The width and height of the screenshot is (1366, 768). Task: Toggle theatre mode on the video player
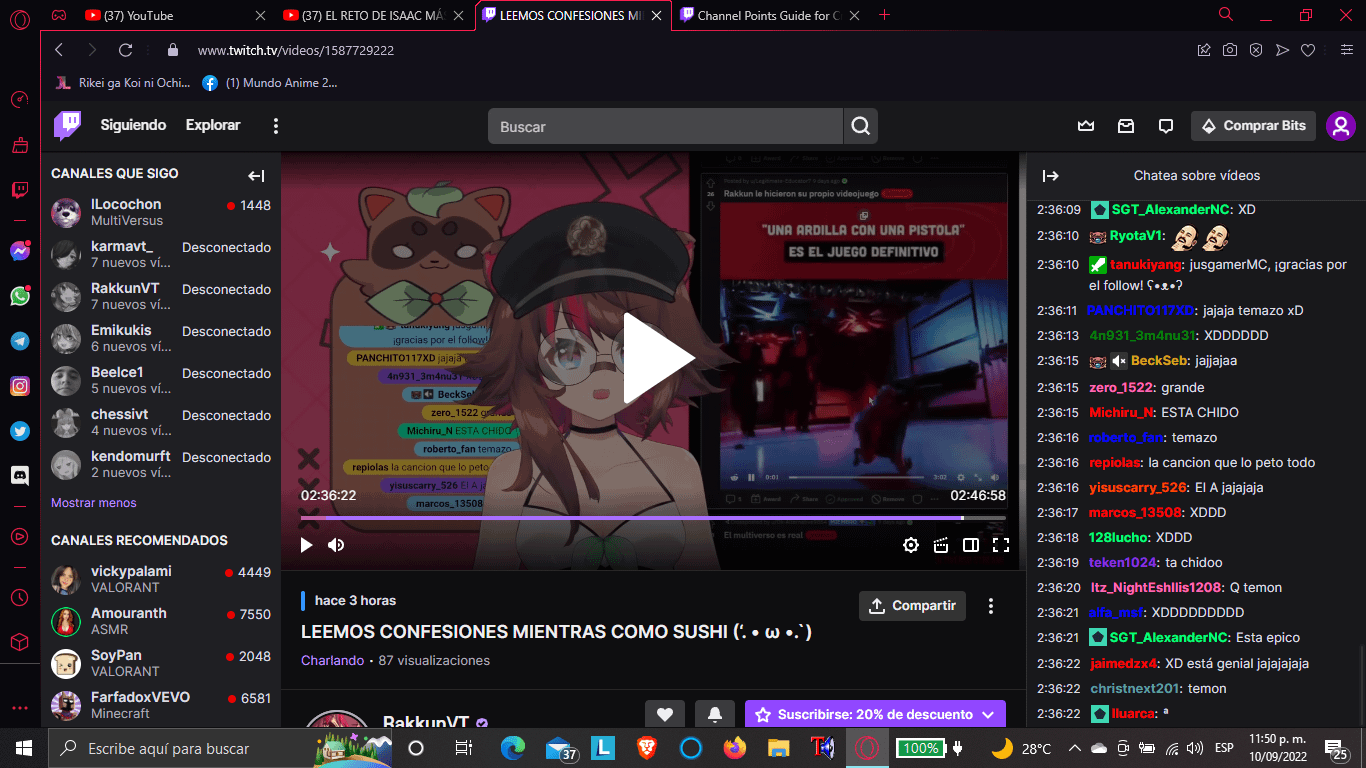[x=970, y=545]
